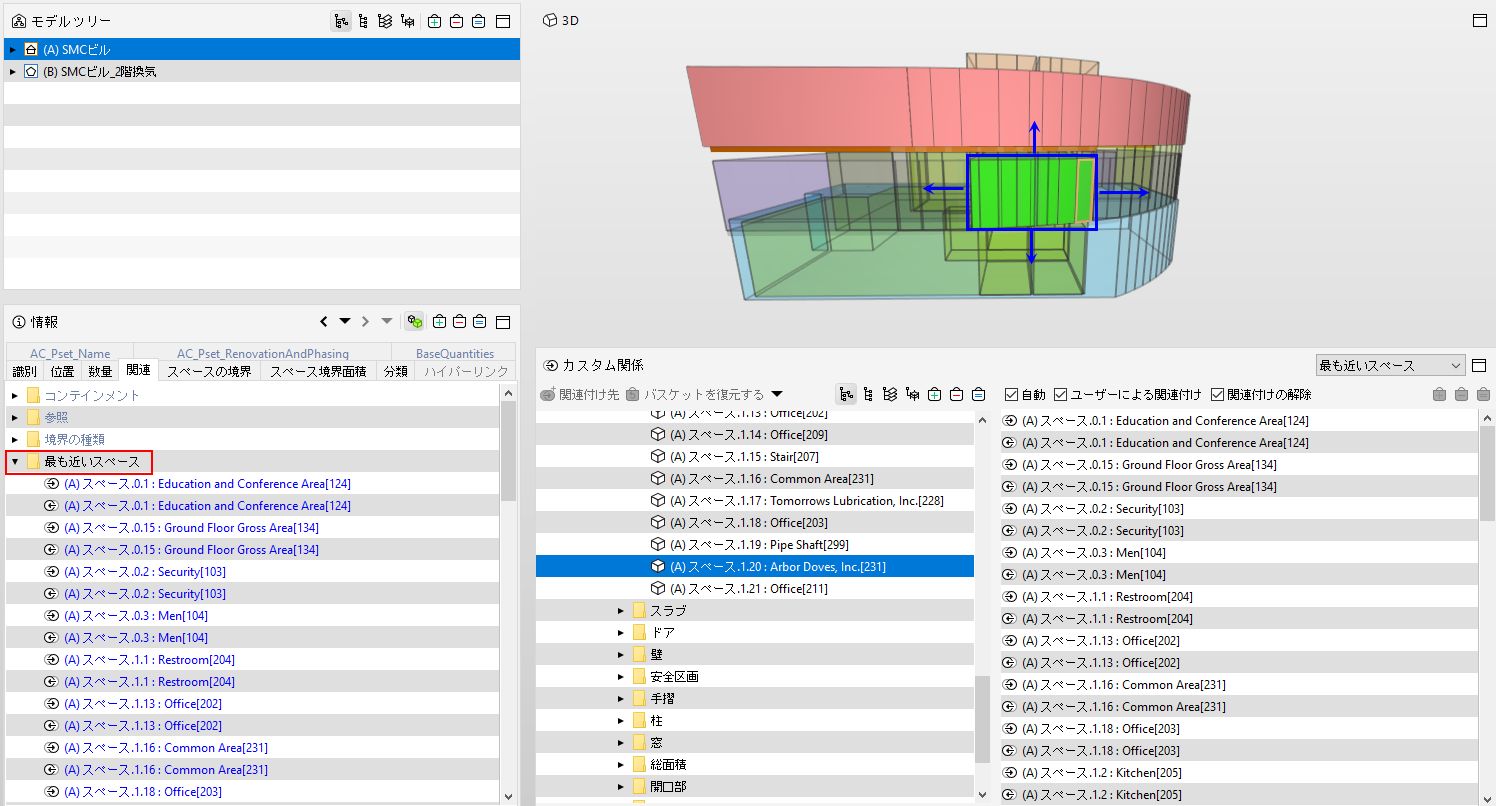Open the 最も近いスペース dropdown

pos(1390,366)
